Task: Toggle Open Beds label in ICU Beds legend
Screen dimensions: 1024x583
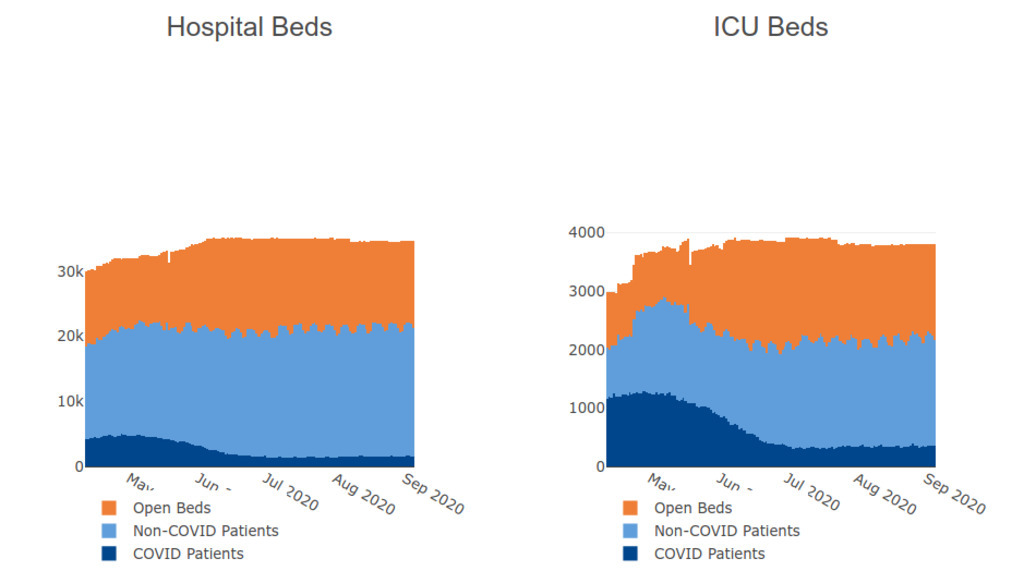Action: 693,508
